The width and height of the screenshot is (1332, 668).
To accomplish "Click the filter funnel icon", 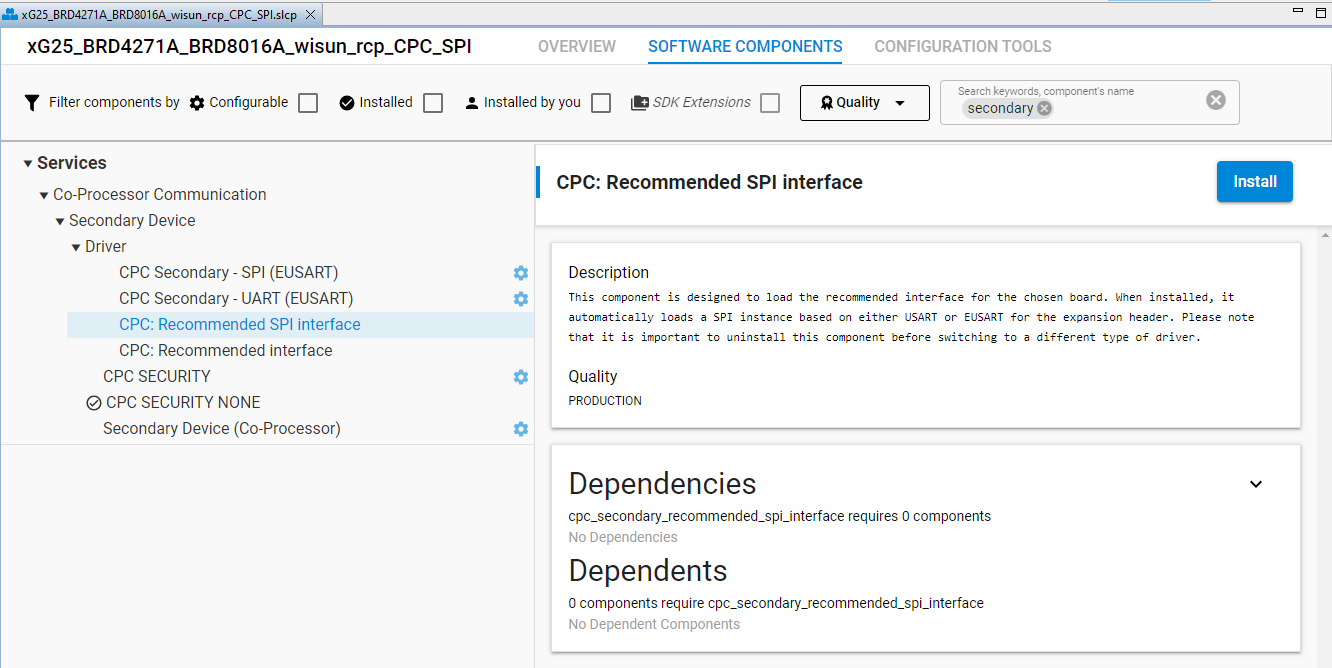I will pyautogui.click(x=32, y=103).
